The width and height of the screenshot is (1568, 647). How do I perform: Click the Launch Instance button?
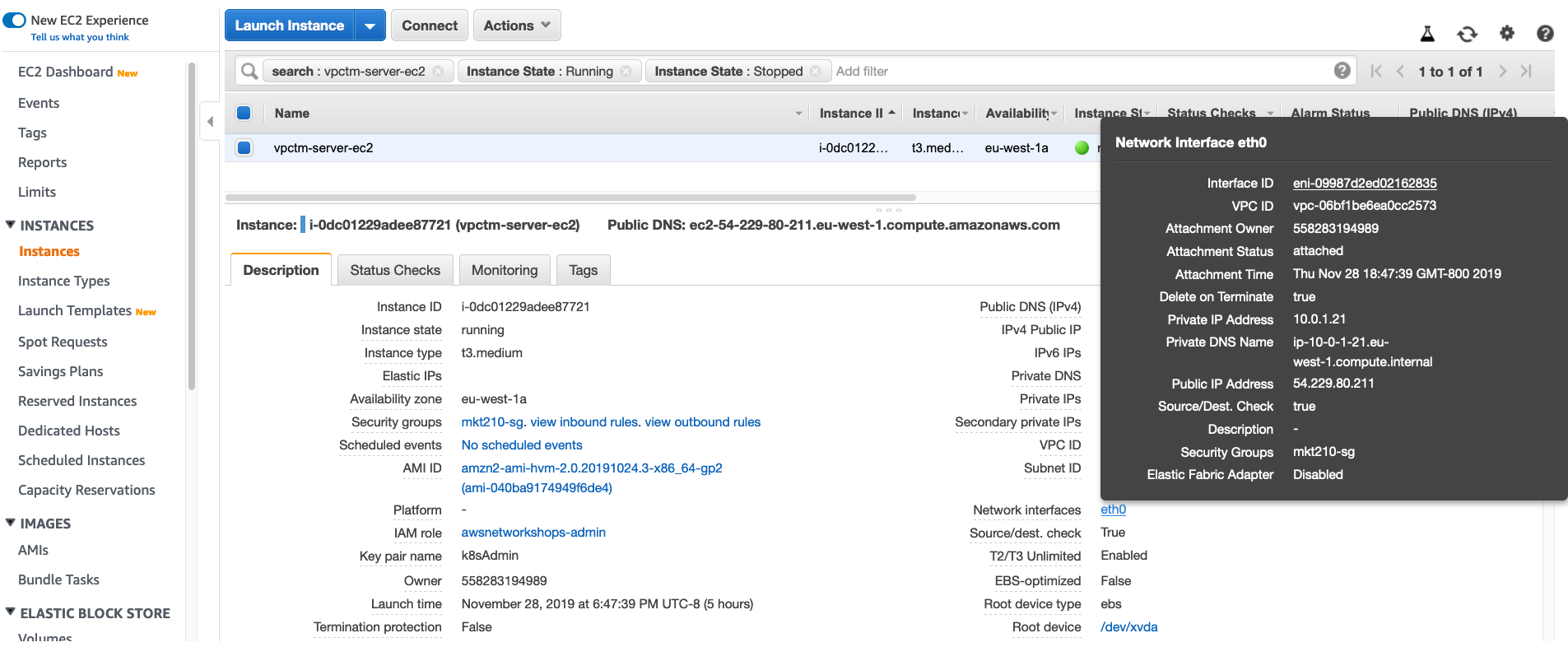tap(290, 26)
